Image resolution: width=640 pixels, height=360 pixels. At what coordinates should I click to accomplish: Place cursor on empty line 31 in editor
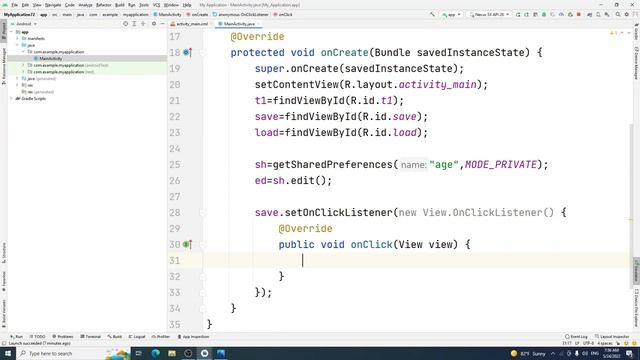(416, 260)
